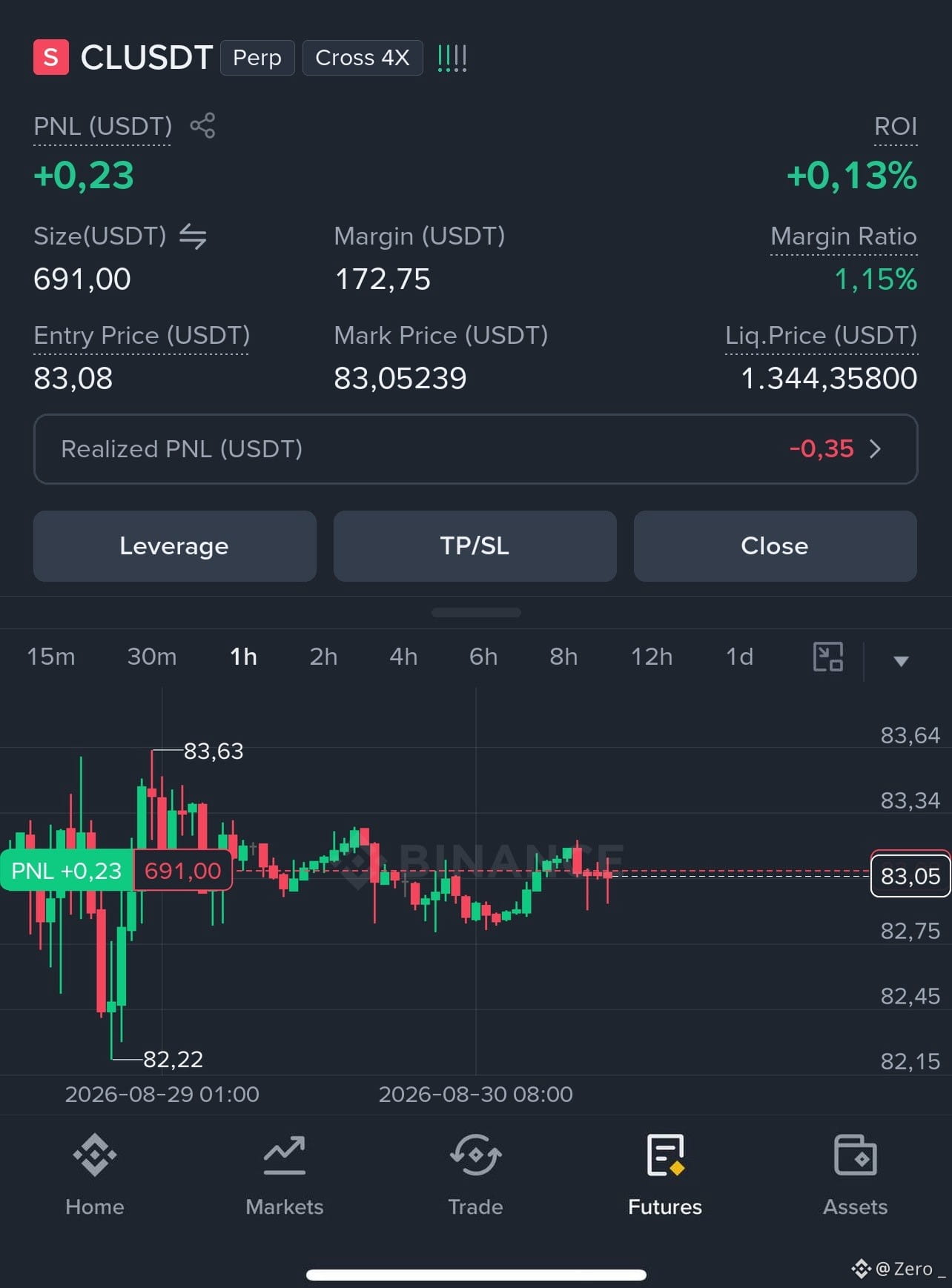Select the 15m chart interval

click(x=51, y=657)
